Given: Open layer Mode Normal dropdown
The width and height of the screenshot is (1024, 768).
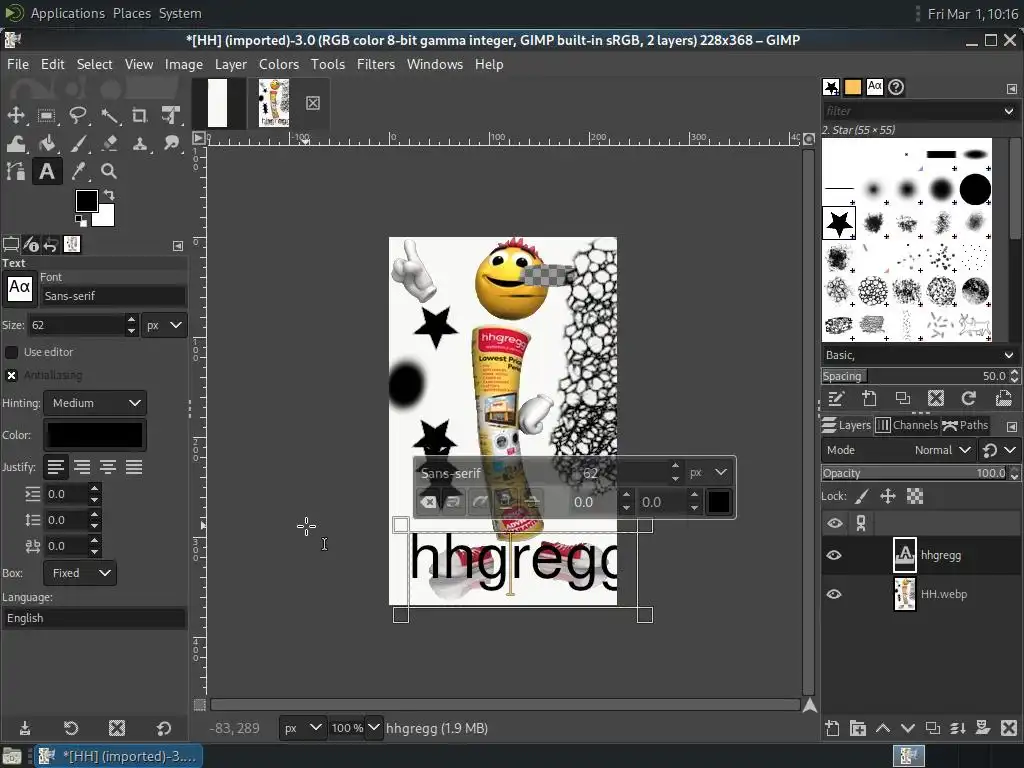Looking at the screenshot, I should (898, 450).
